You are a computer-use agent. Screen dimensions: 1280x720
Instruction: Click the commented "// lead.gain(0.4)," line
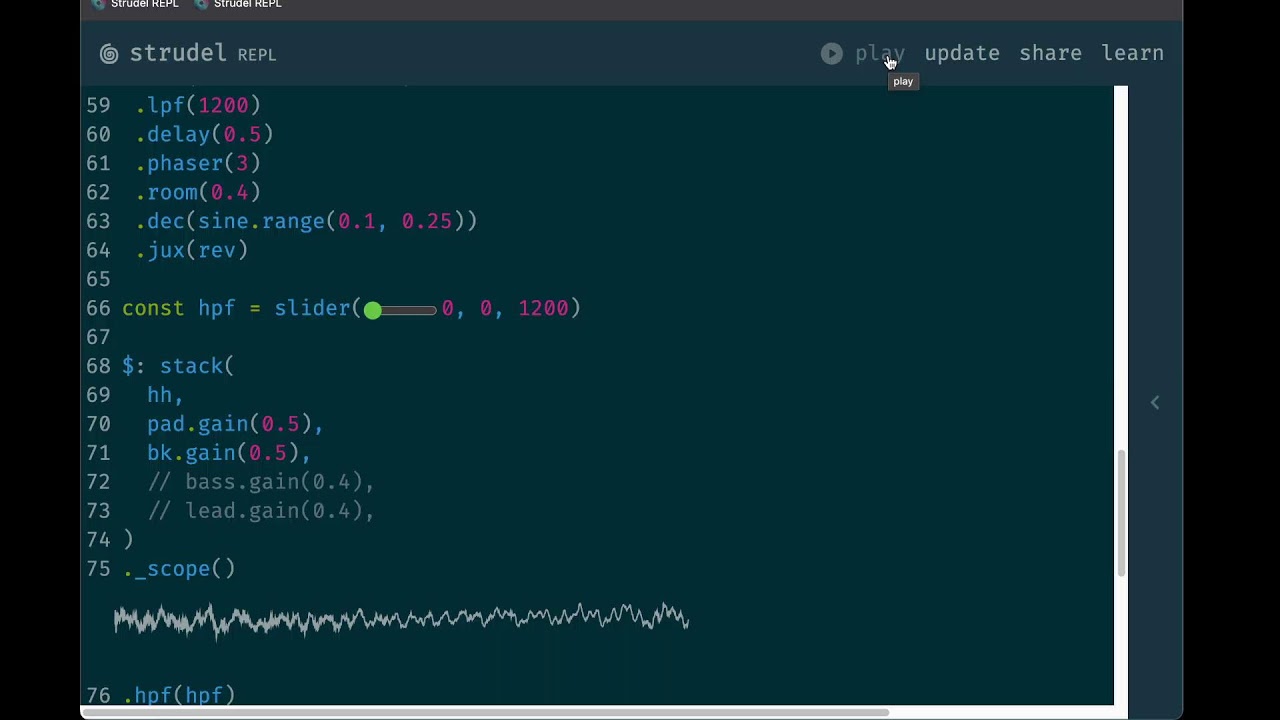261,511
